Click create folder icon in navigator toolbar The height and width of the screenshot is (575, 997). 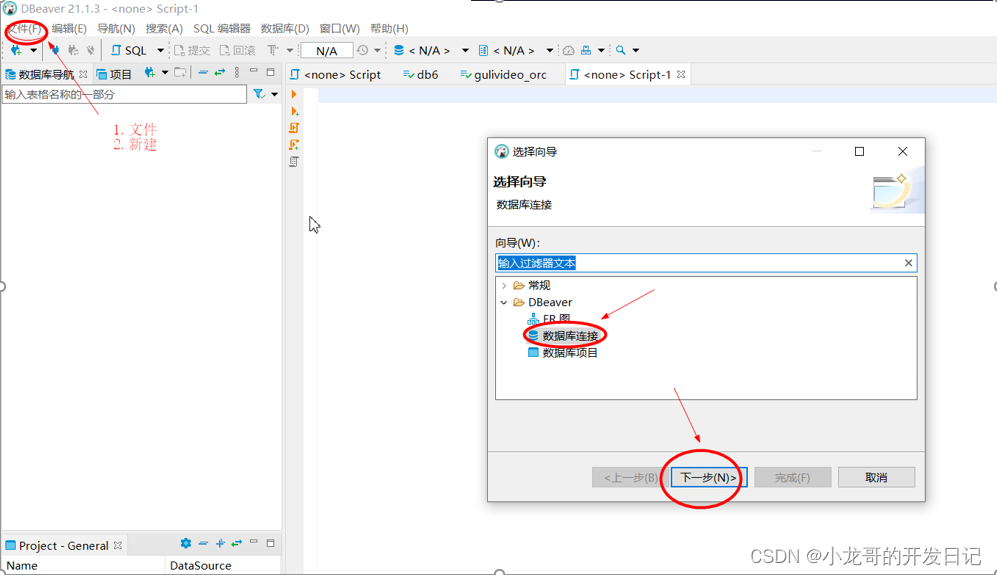[181, 73]
